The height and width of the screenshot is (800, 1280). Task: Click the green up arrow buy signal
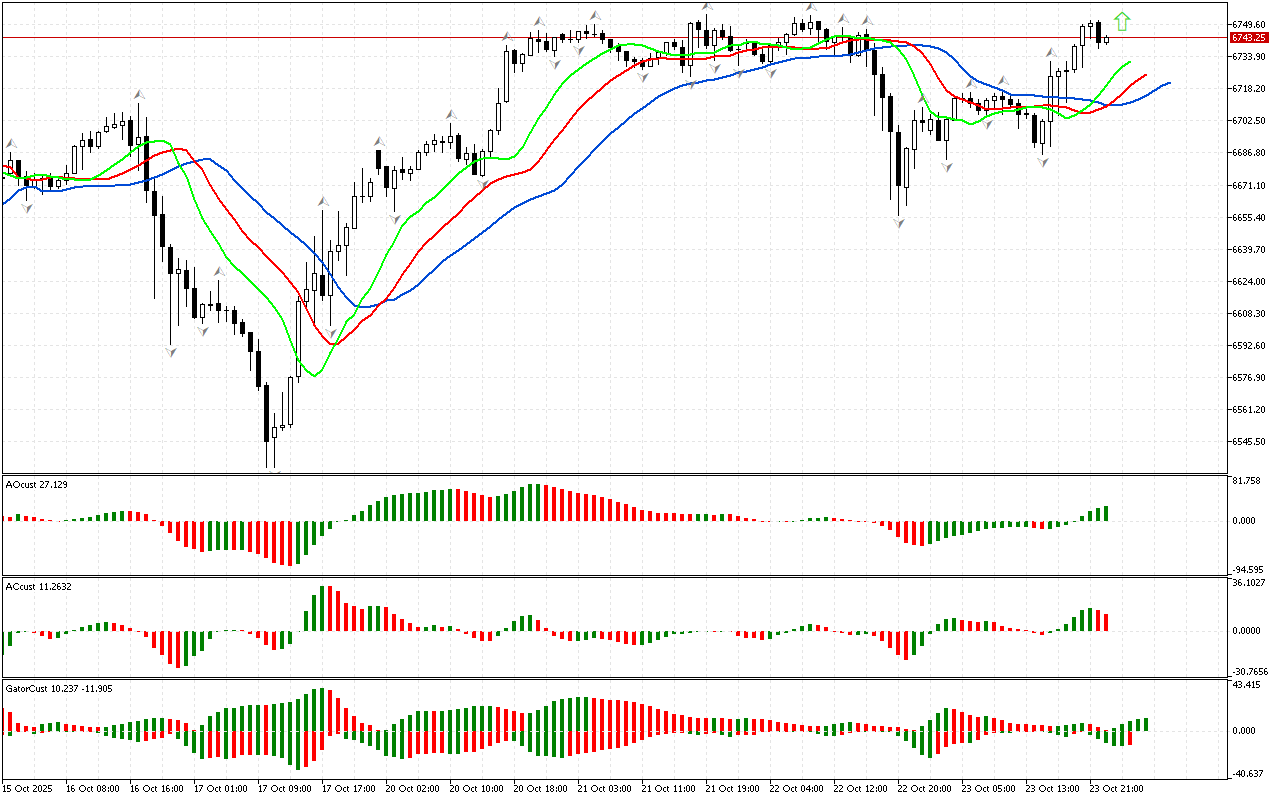coord(1122,20)
